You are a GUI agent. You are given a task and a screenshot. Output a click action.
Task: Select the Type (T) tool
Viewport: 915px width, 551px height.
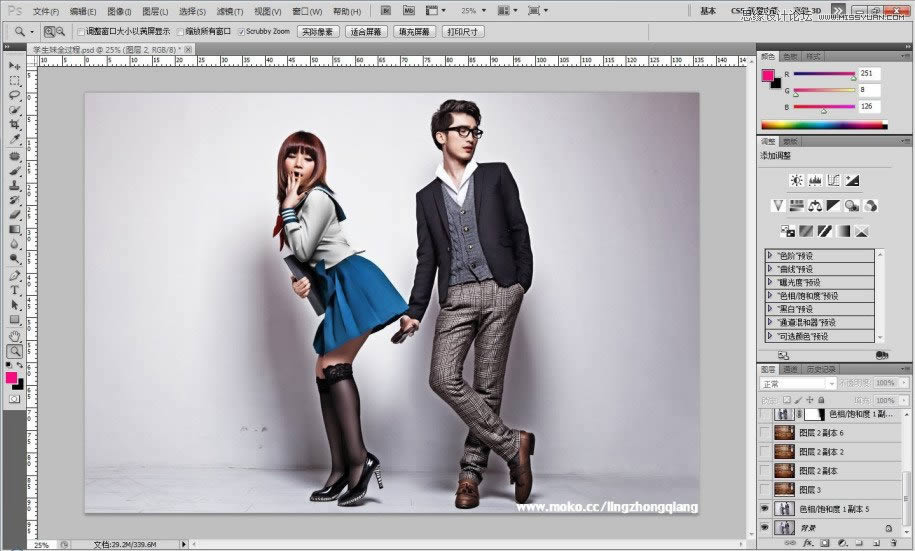[x=15, y=290]
